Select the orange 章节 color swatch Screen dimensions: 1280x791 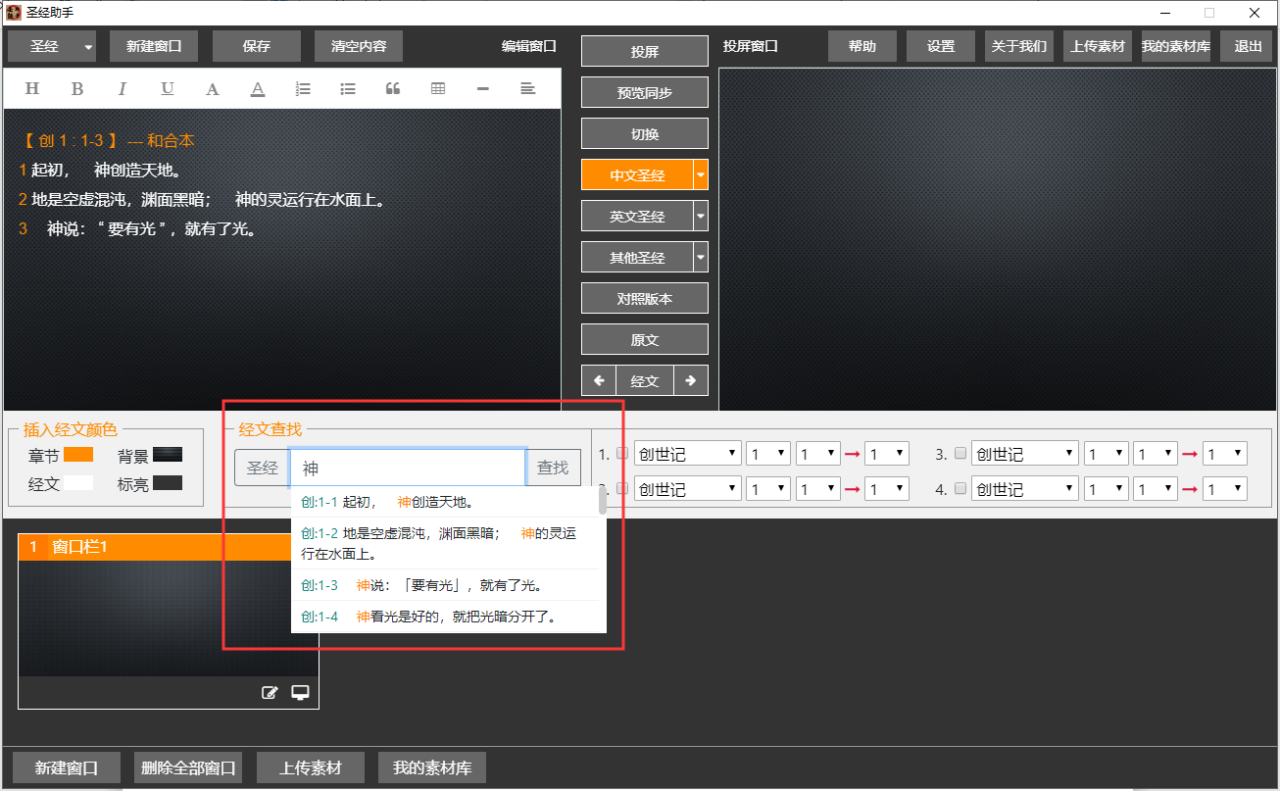(78, 455)
